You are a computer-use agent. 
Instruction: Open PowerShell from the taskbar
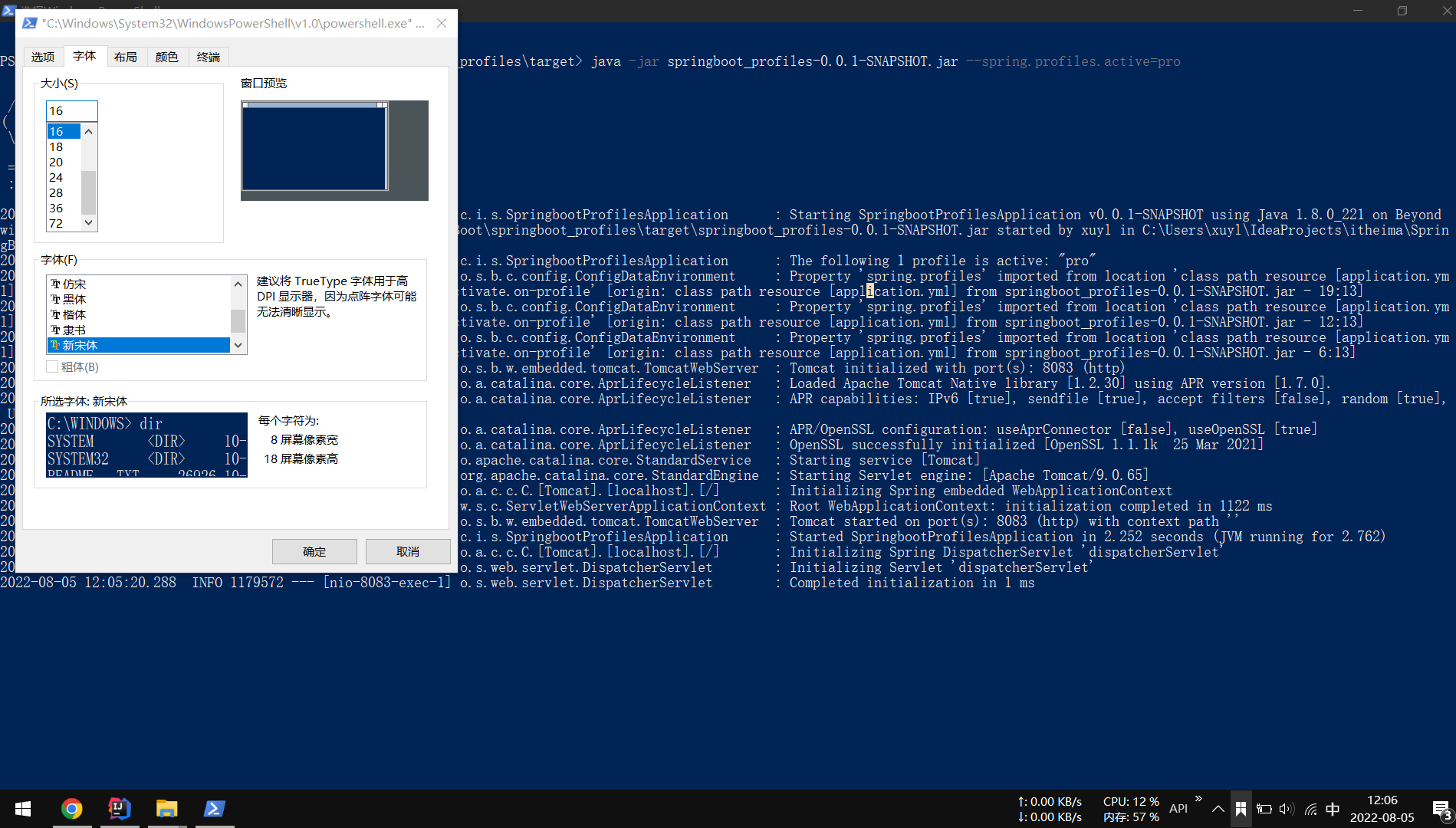215,809
